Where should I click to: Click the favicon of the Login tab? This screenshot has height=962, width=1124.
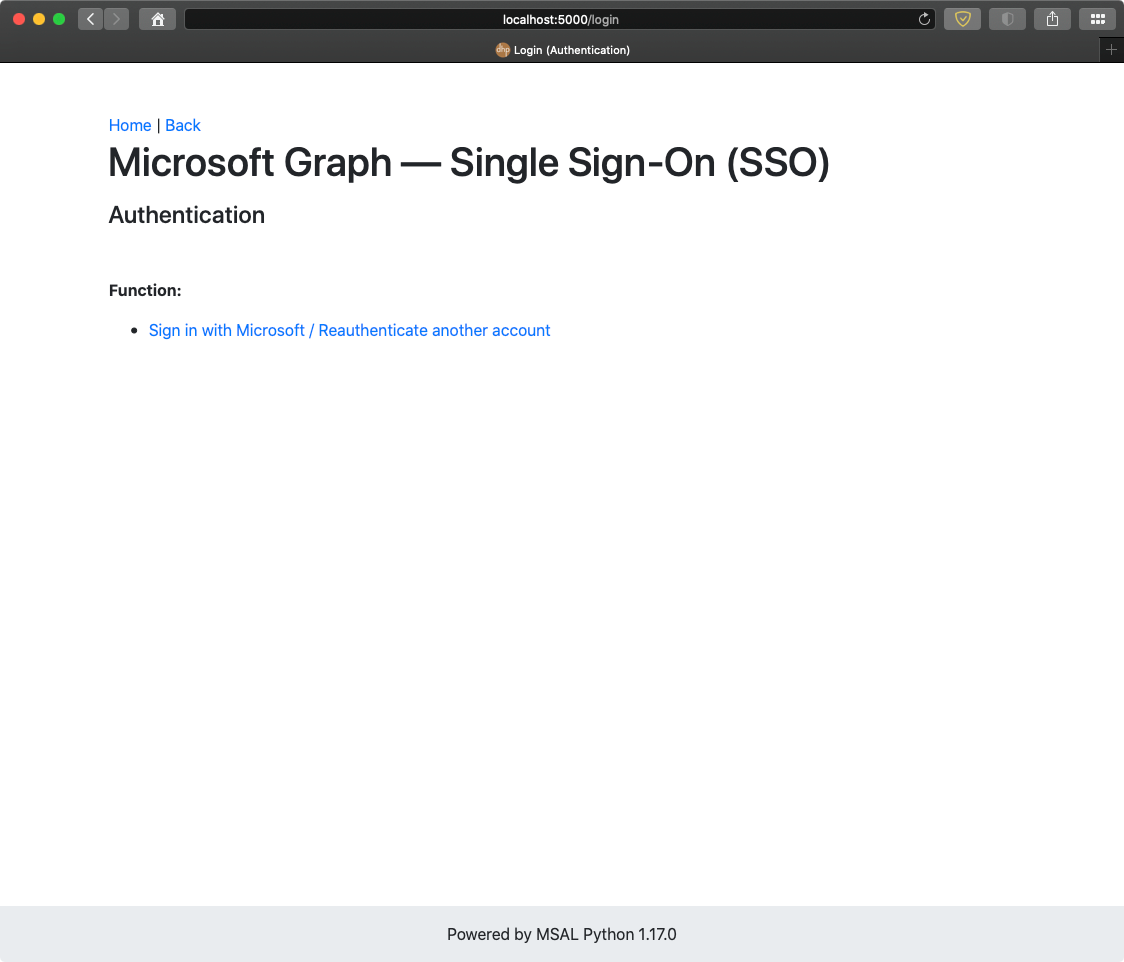pos(503,49)
